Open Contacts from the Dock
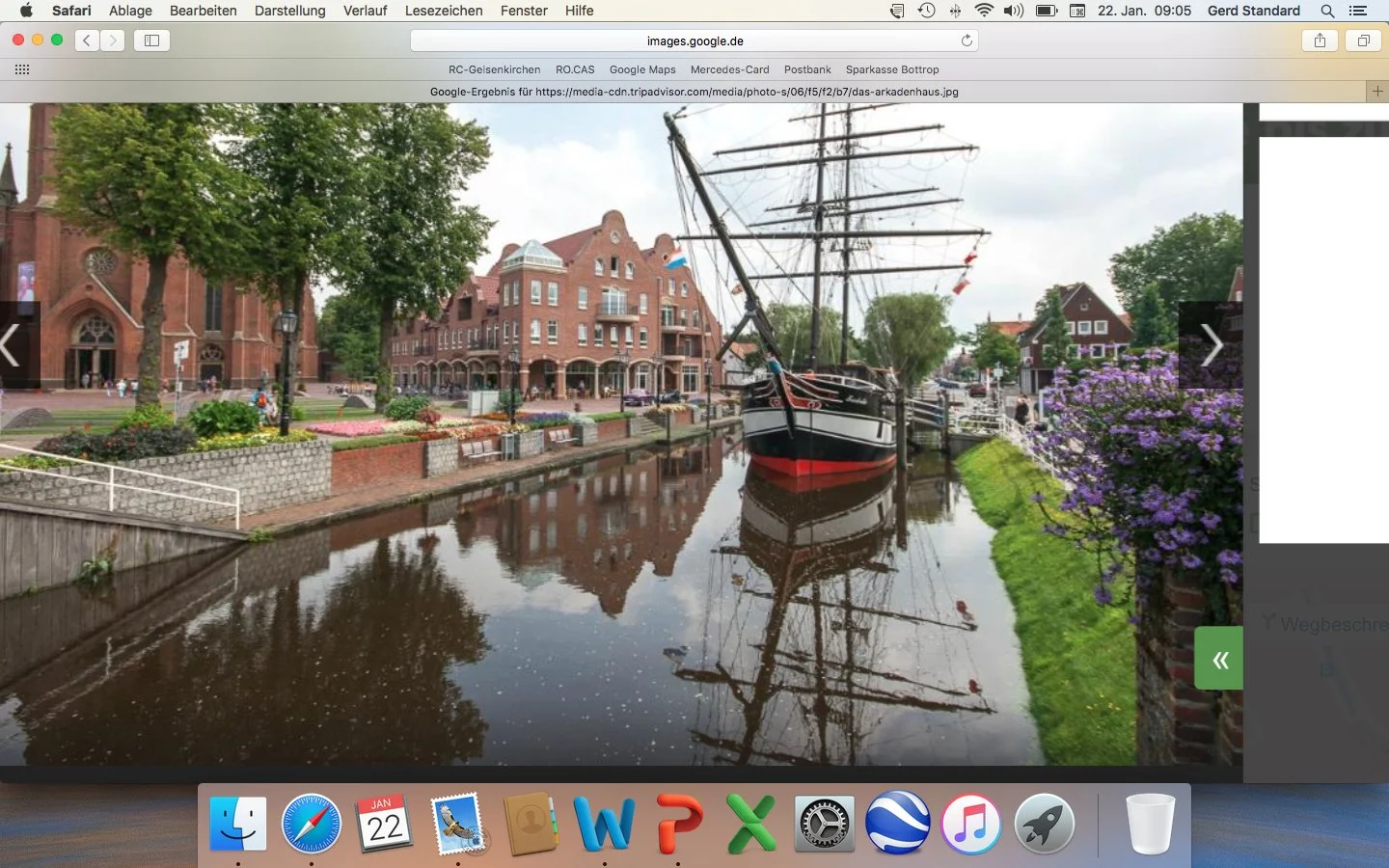This screenshot has height=868, width=1389. click(531, 824)
